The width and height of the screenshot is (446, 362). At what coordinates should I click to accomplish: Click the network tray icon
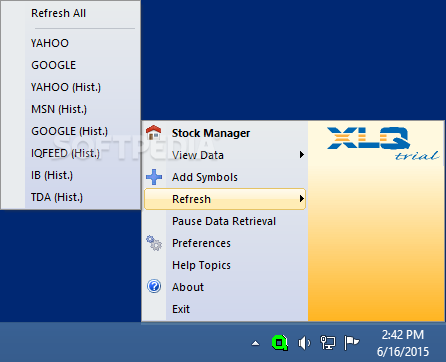tap(328, 343)
